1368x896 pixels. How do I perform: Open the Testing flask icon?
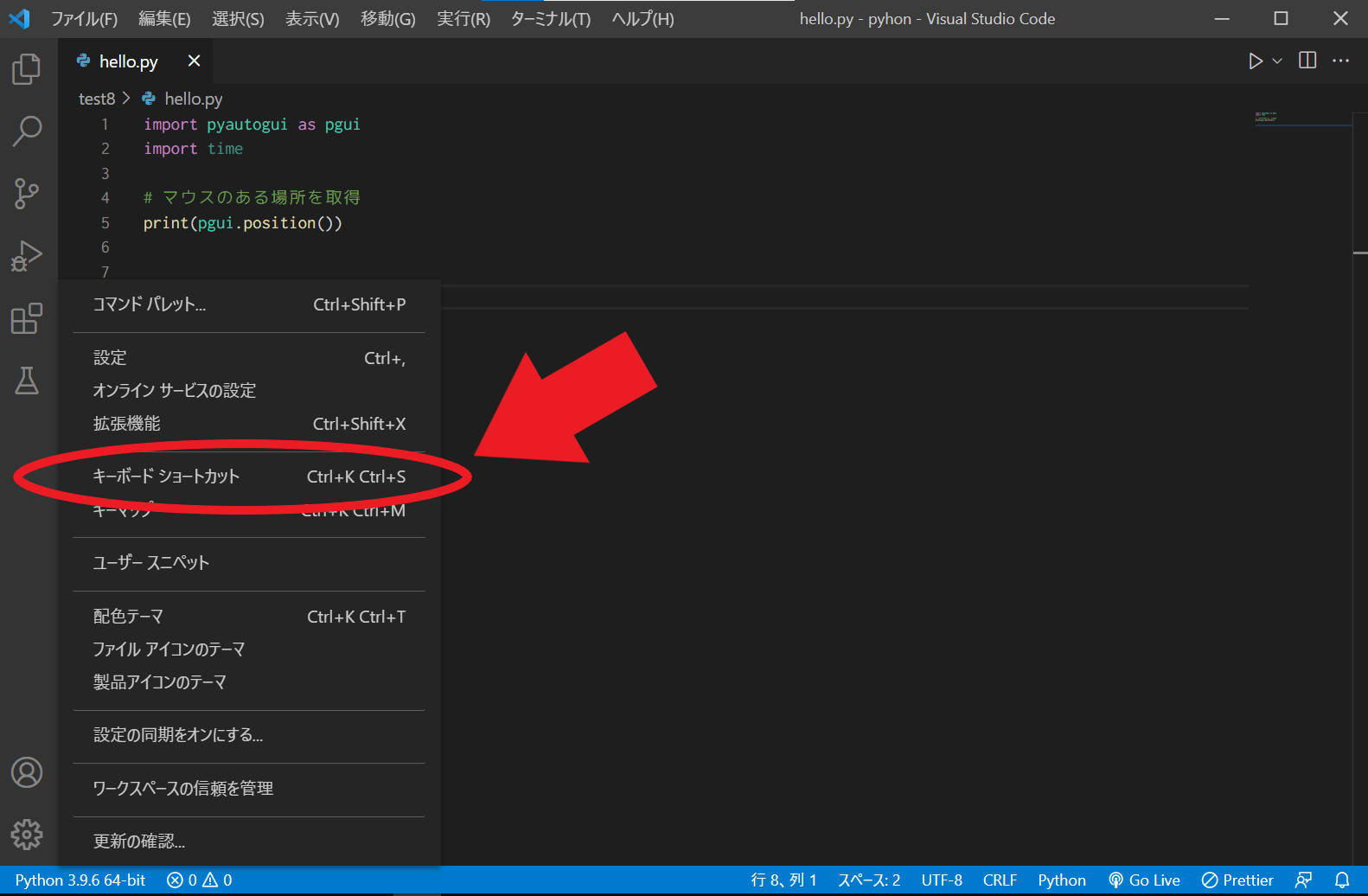pos(27,381)
